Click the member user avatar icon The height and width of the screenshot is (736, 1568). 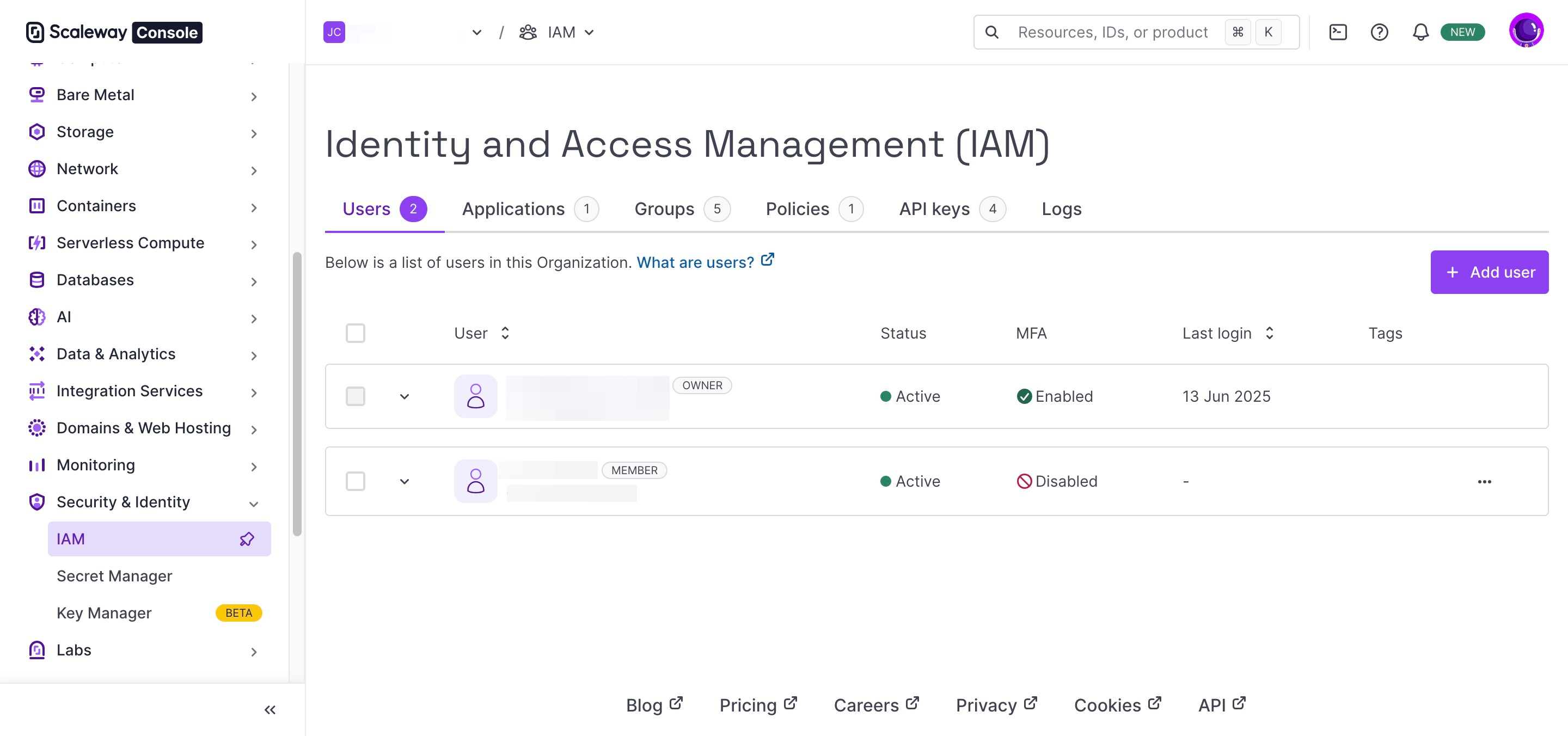[475, 482]
